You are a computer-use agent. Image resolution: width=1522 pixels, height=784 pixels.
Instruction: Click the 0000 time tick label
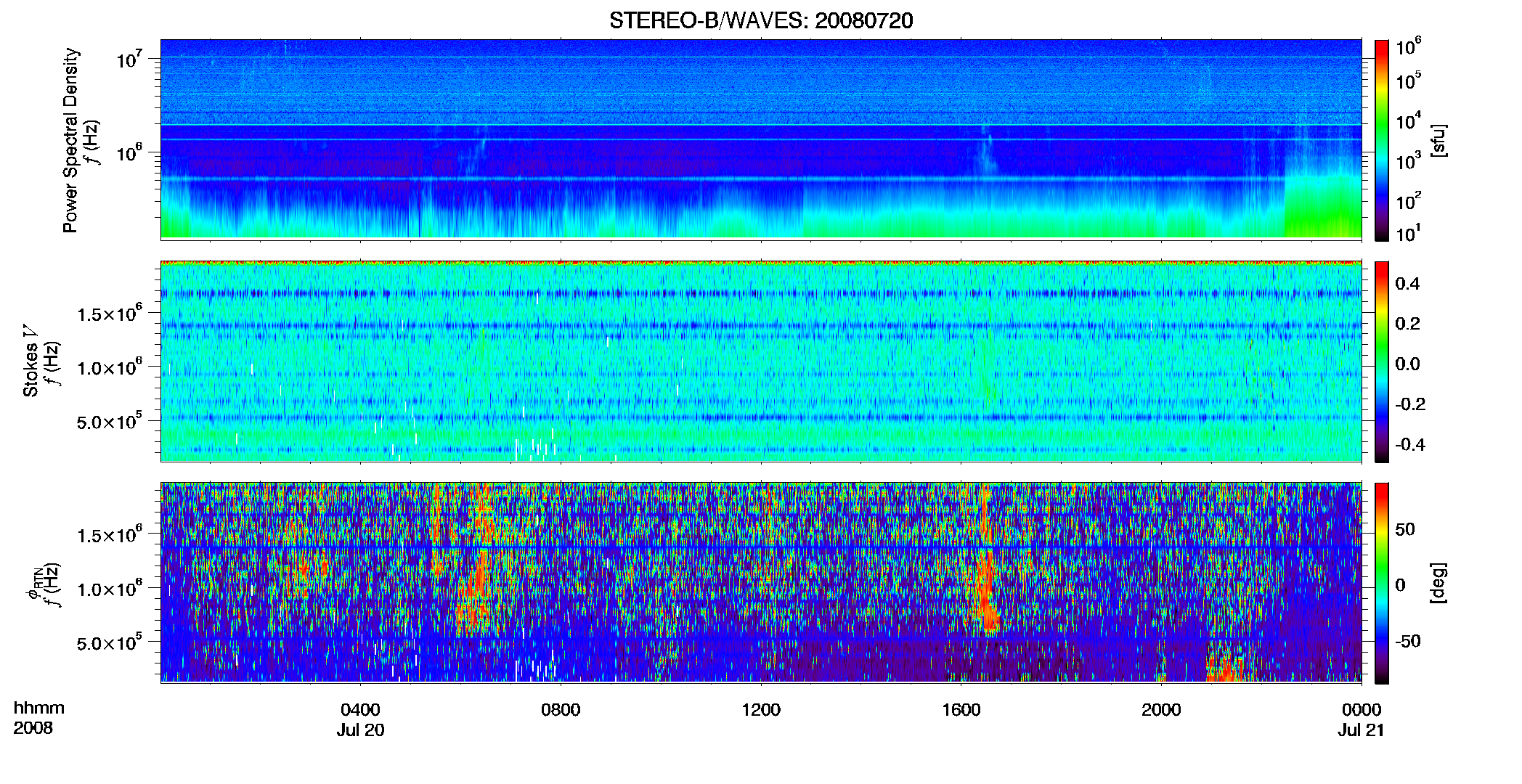coord(1362,710)
